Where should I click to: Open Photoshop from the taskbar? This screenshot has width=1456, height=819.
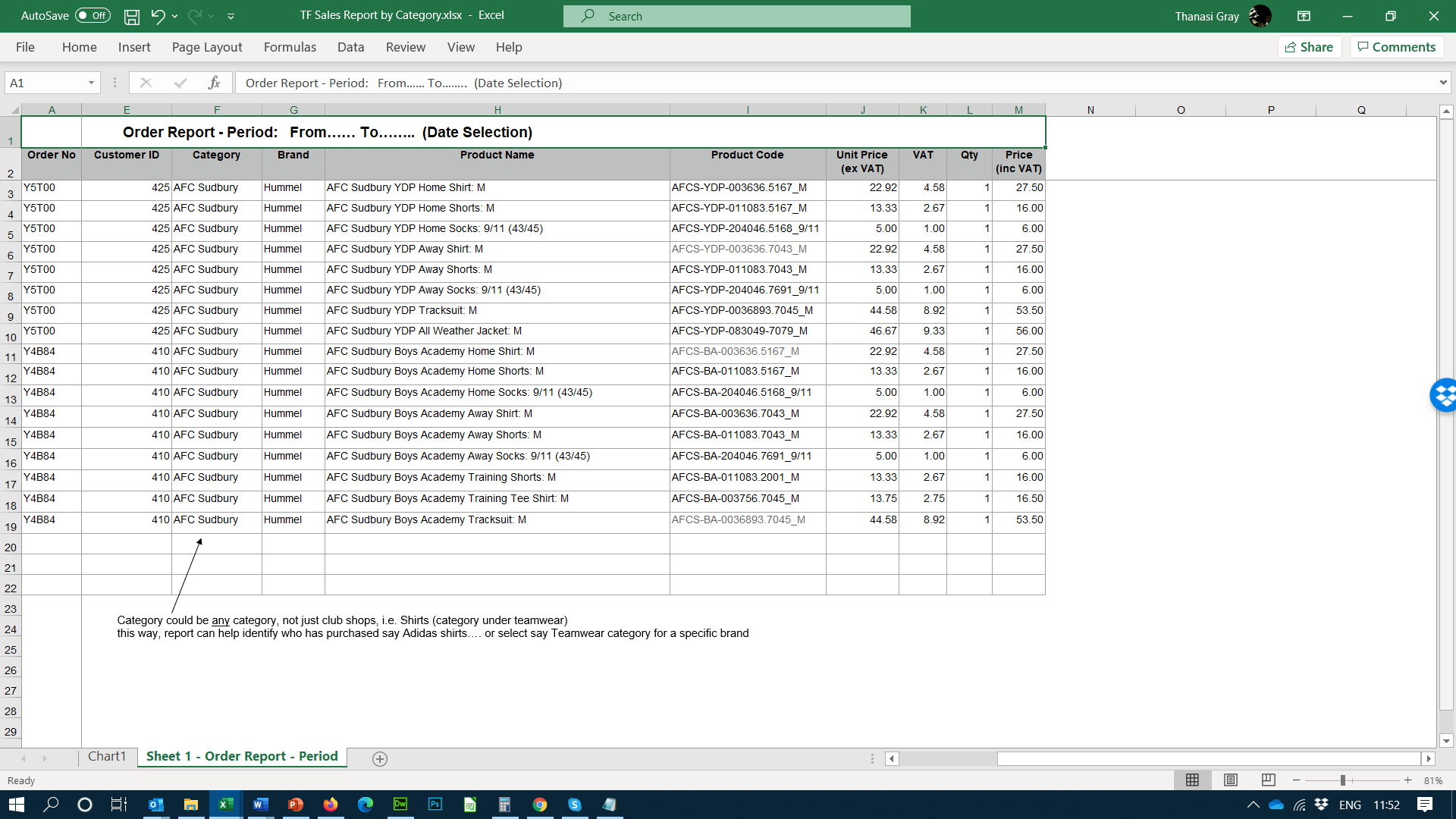pos(435,805)
